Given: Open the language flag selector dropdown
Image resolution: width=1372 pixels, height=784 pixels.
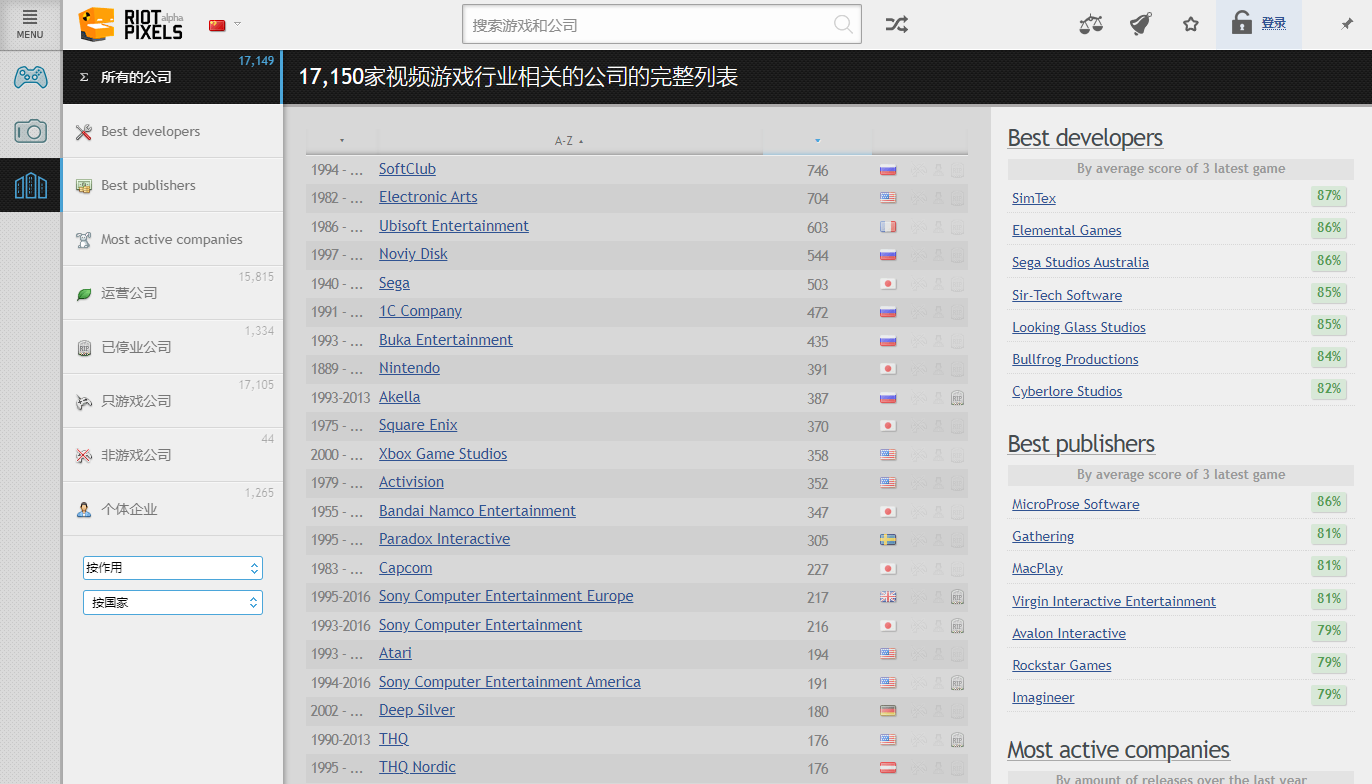Looking at the screenshot, I should tap(225, 25).
